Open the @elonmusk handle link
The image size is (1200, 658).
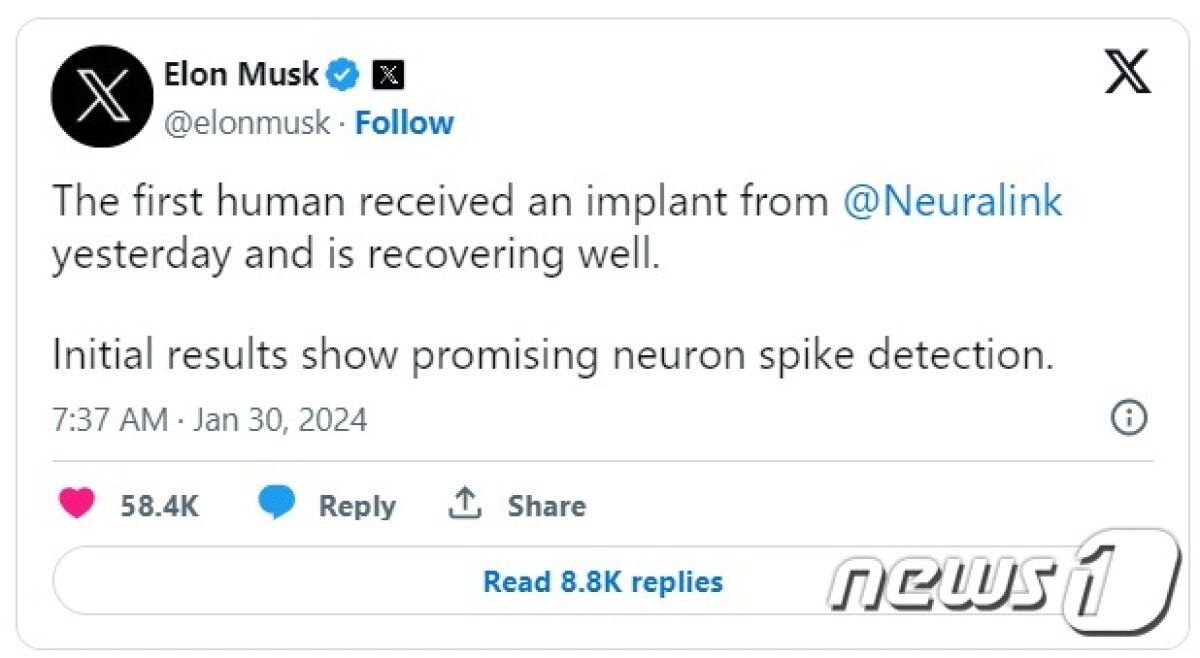click(246, 123)
